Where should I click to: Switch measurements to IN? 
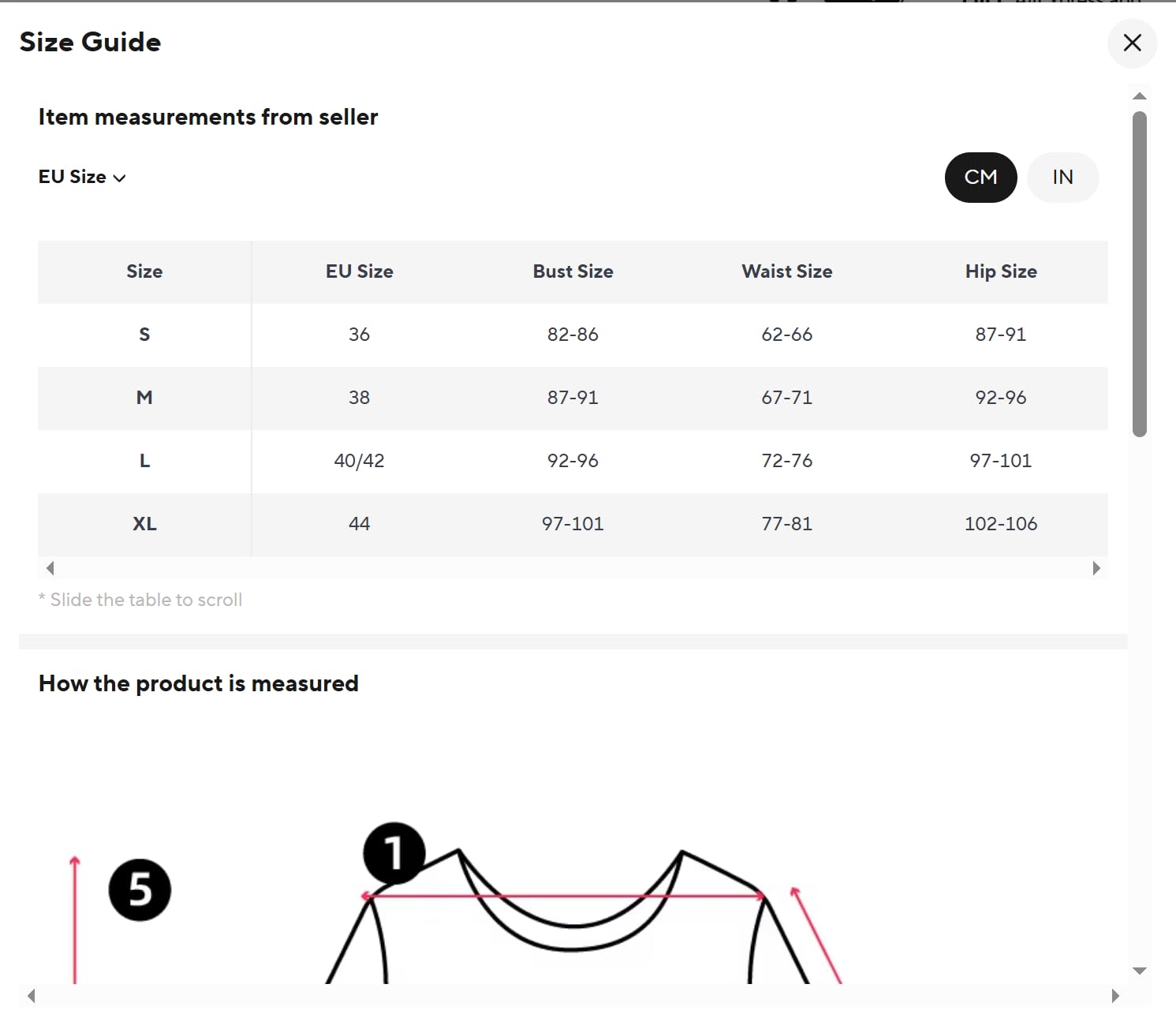[1062, 177]
